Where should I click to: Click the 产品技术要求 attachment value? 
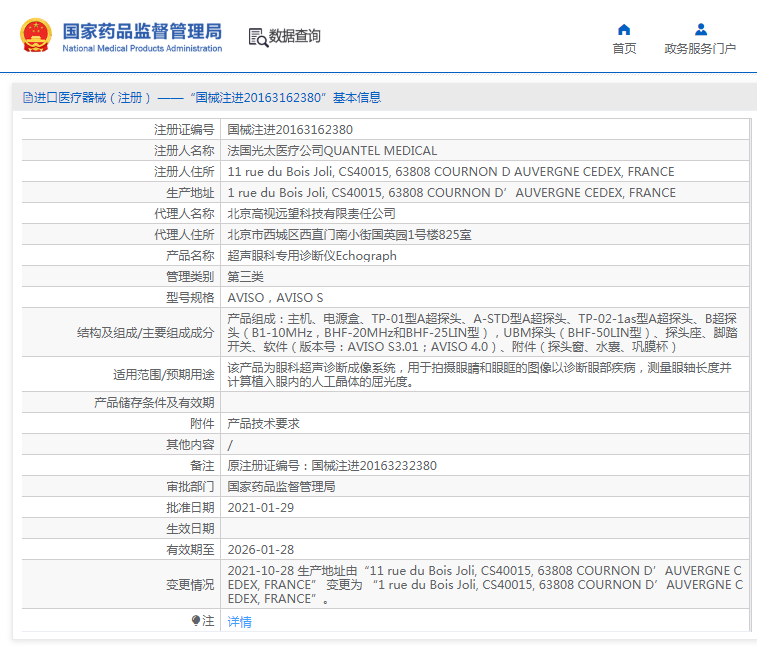(x=263, y=423)
